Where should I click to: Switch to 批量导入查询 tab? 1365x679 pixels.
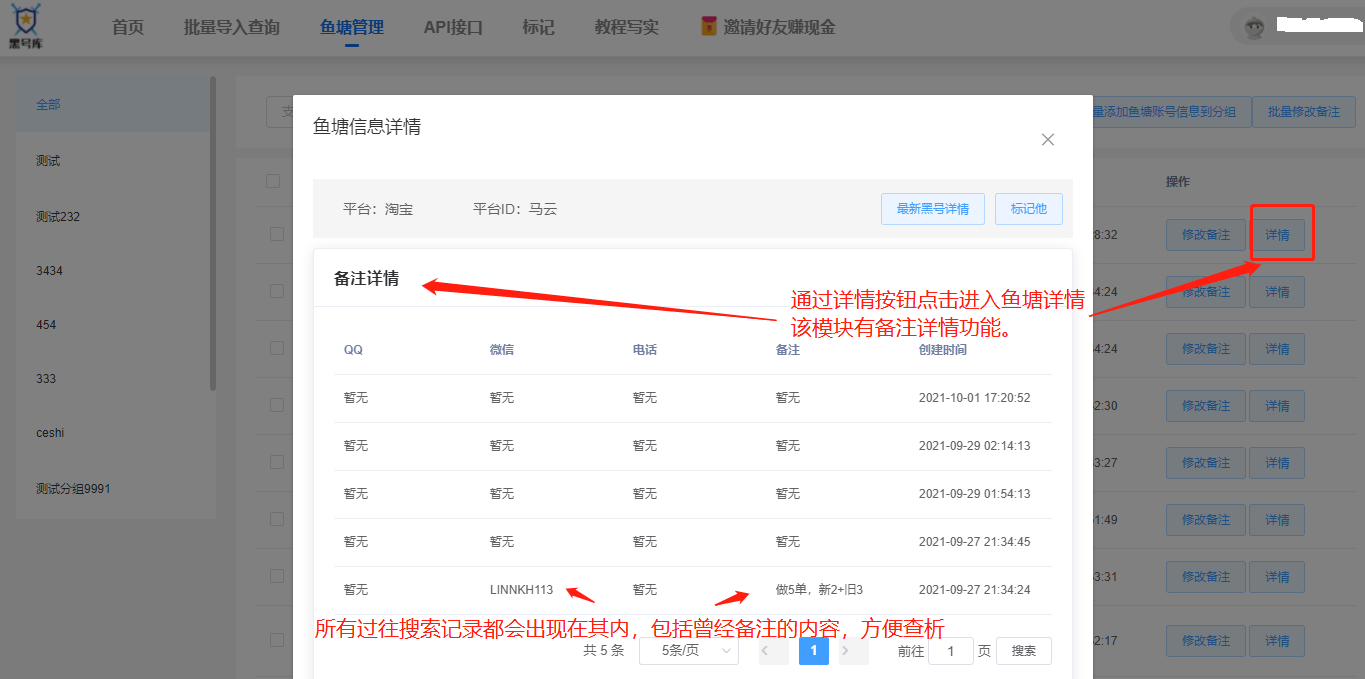coord(231,27)
